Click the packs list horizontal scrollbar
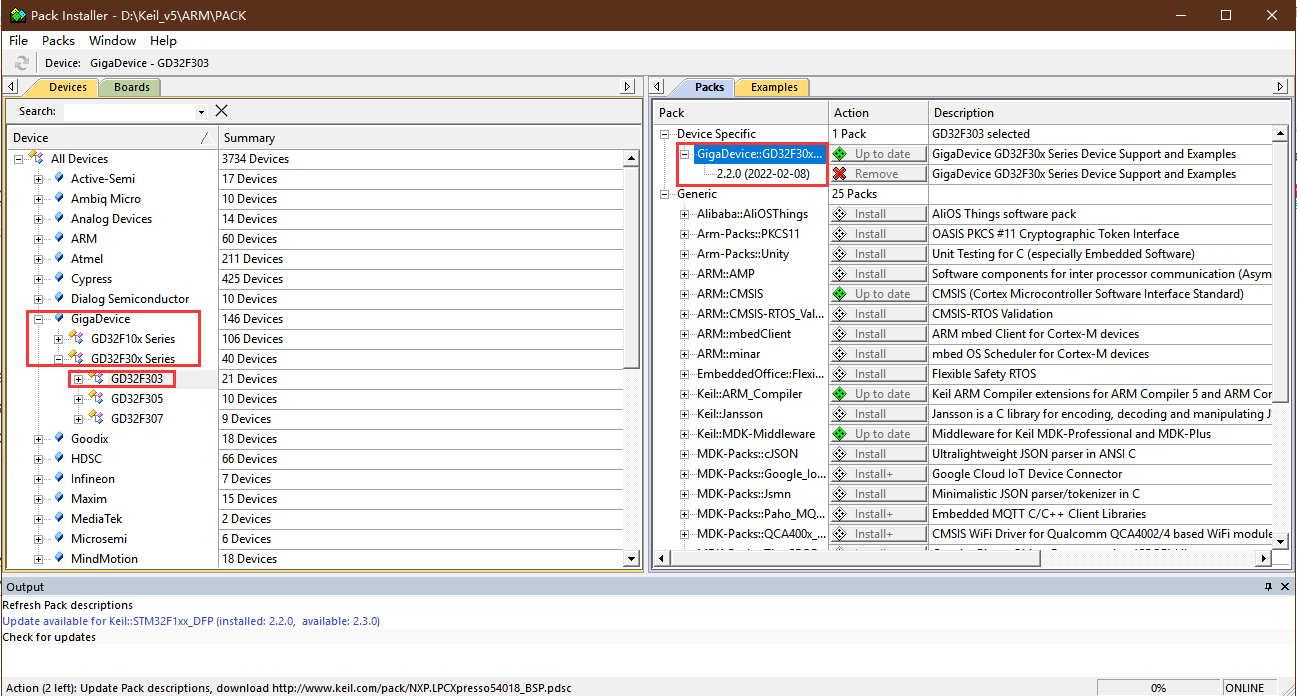1297x696 pixels. click(x=963, y=558)
